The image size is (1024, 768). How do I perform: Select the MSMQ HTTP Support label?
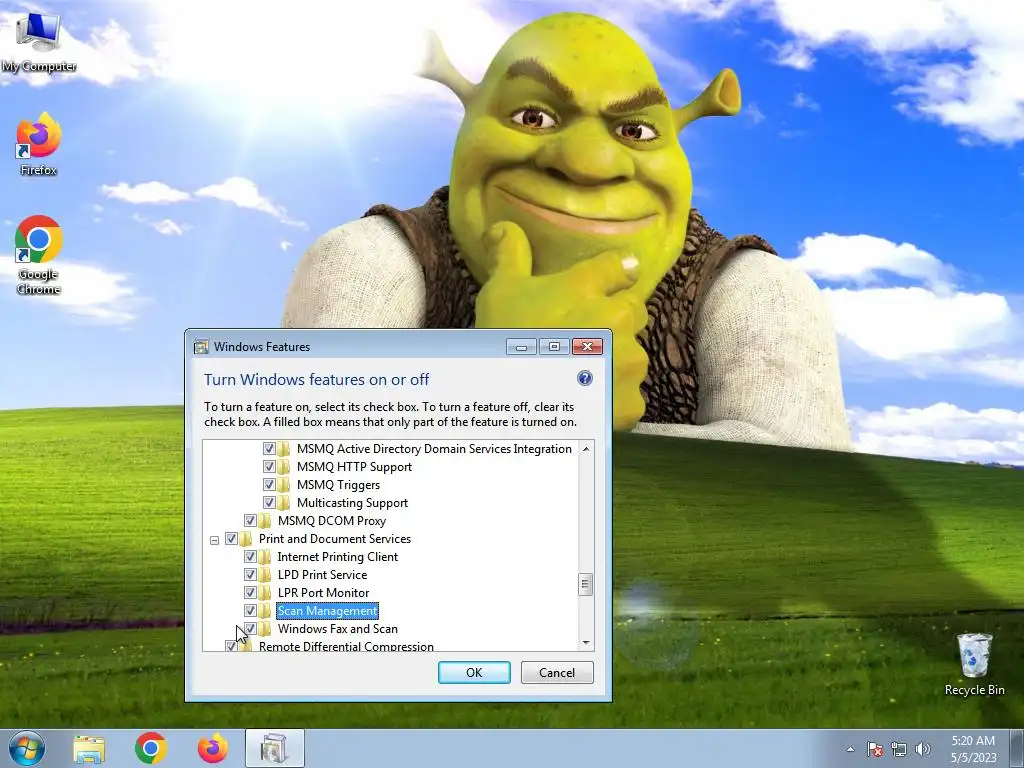point(354,466)
